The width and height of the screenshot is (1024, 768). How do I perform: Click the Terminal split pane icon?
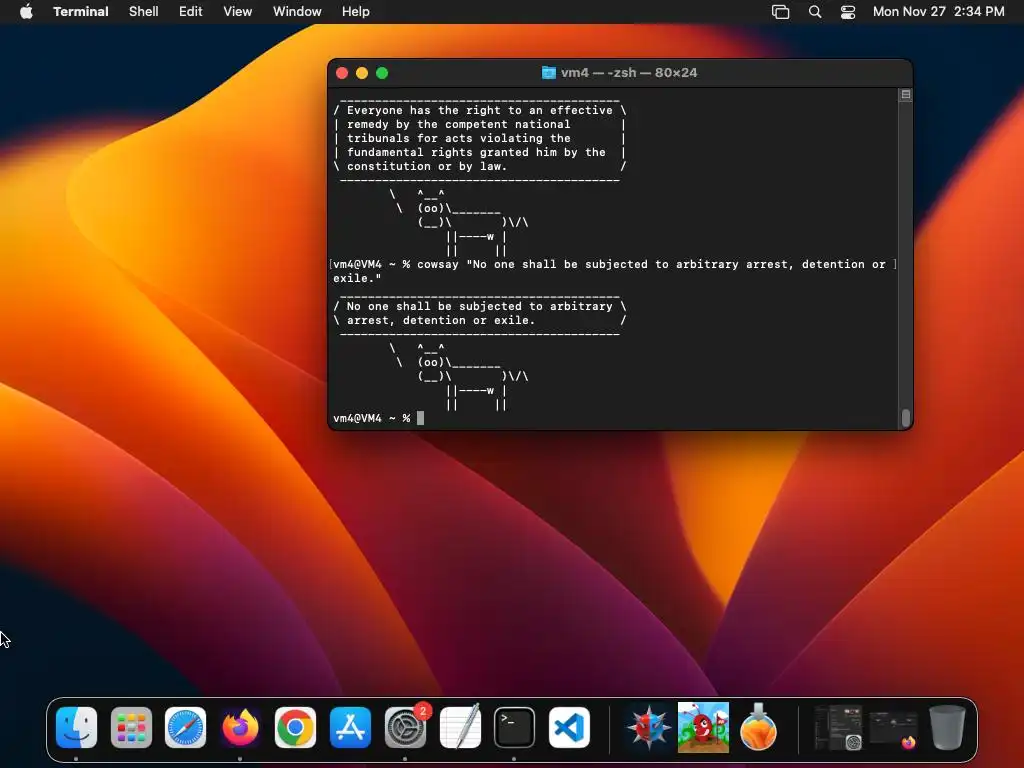pyautogui.click(x=905, y=95)
